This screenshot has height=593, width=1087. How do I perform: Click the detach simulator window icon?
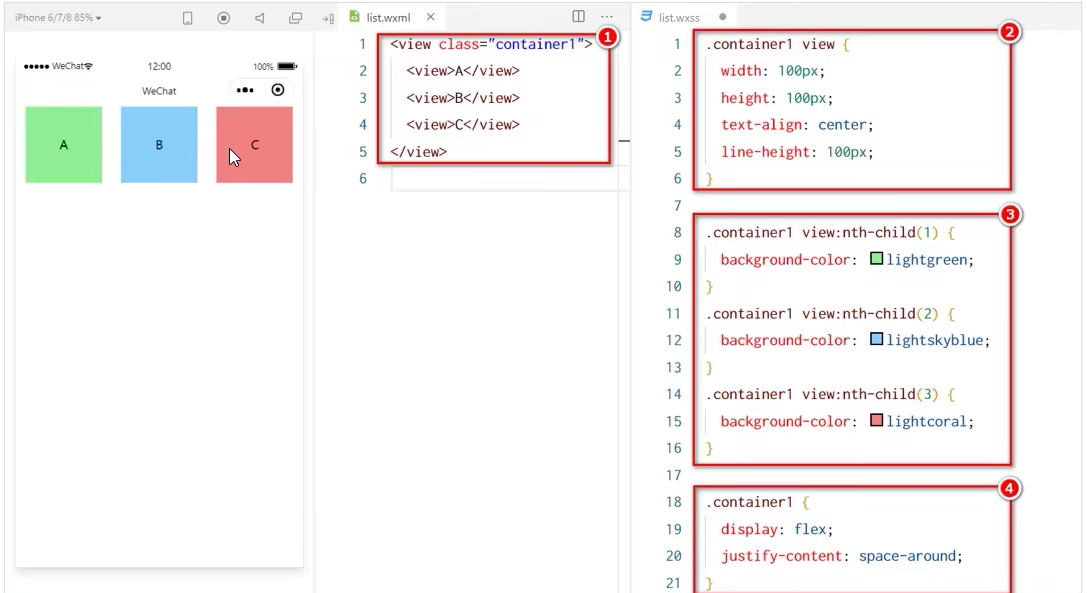[x=295, y=18]
